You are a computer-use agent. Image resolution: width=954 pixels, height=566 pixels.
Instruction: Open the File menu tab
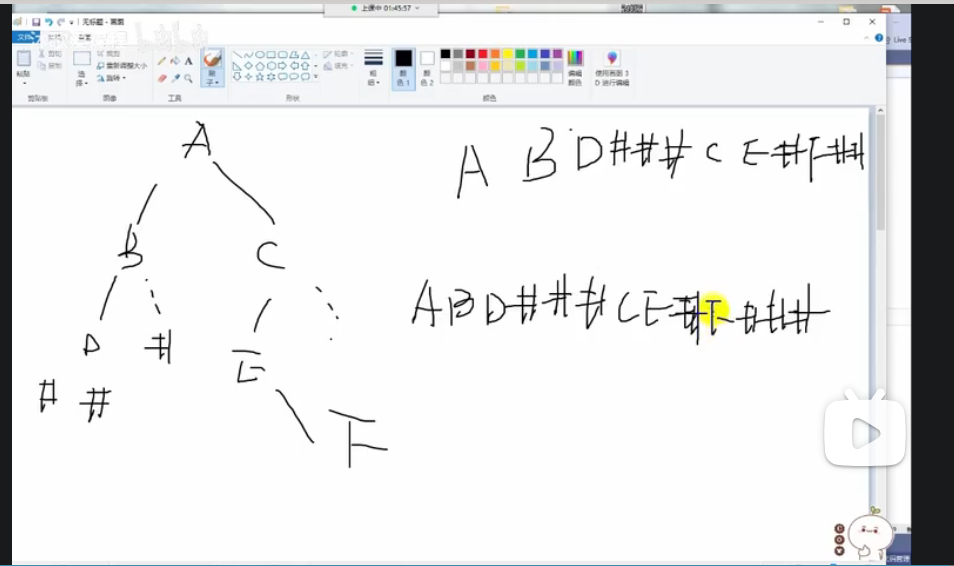click(x=25, y=37)
